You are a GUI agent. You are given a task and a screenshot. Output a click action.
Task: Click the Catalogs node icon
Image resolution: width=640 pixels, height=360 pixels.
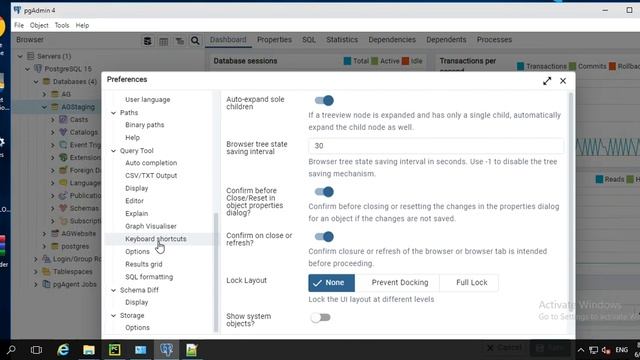coord(63,132)
